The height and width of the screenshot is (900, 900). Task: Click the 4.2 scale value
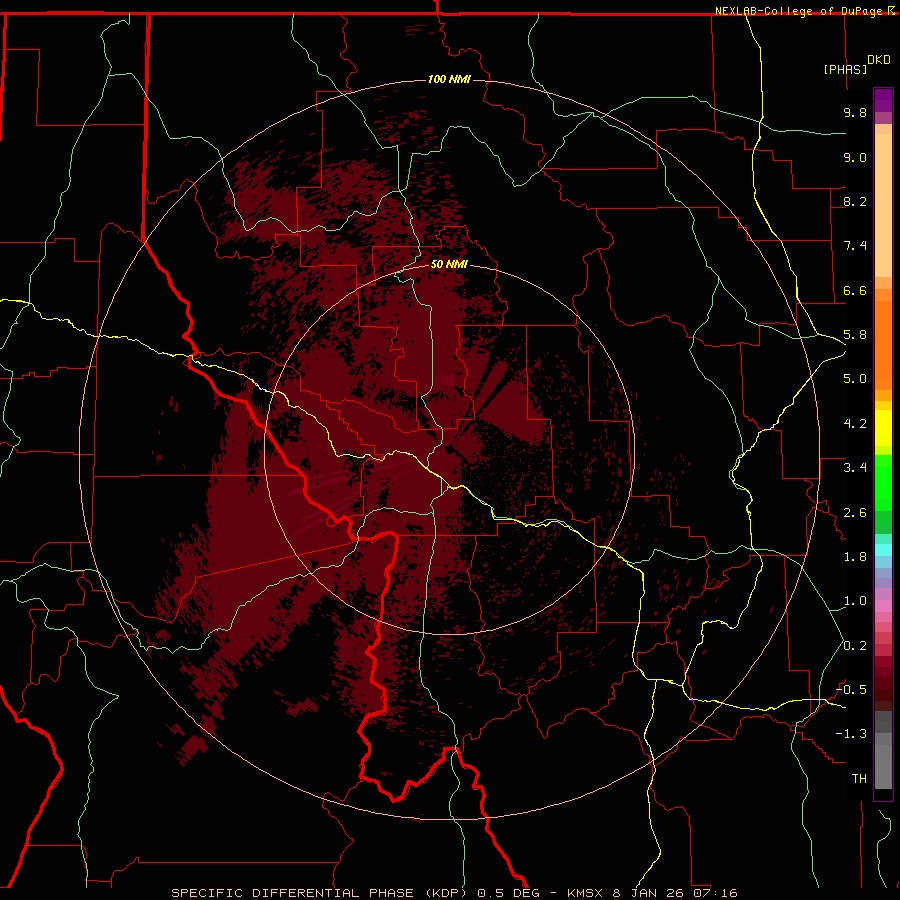pos(855,424)
